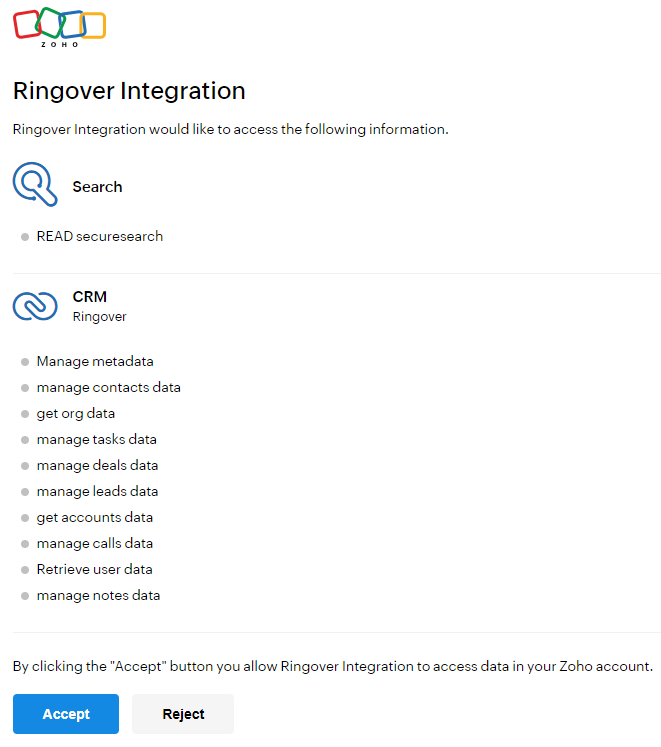Click the Search magnifier icon
661x747 pixels.
[x=35, y=184]
